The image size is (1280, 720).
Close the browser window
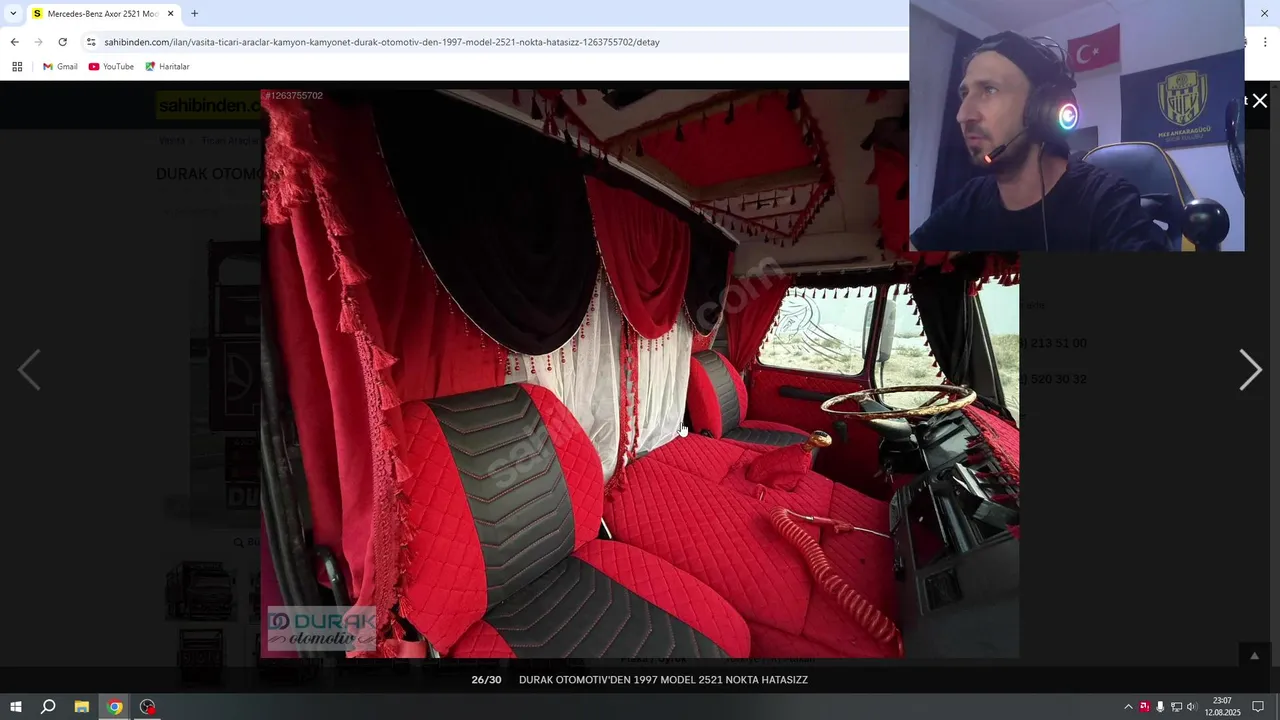pyautogui.click(x=1264, y=14)
